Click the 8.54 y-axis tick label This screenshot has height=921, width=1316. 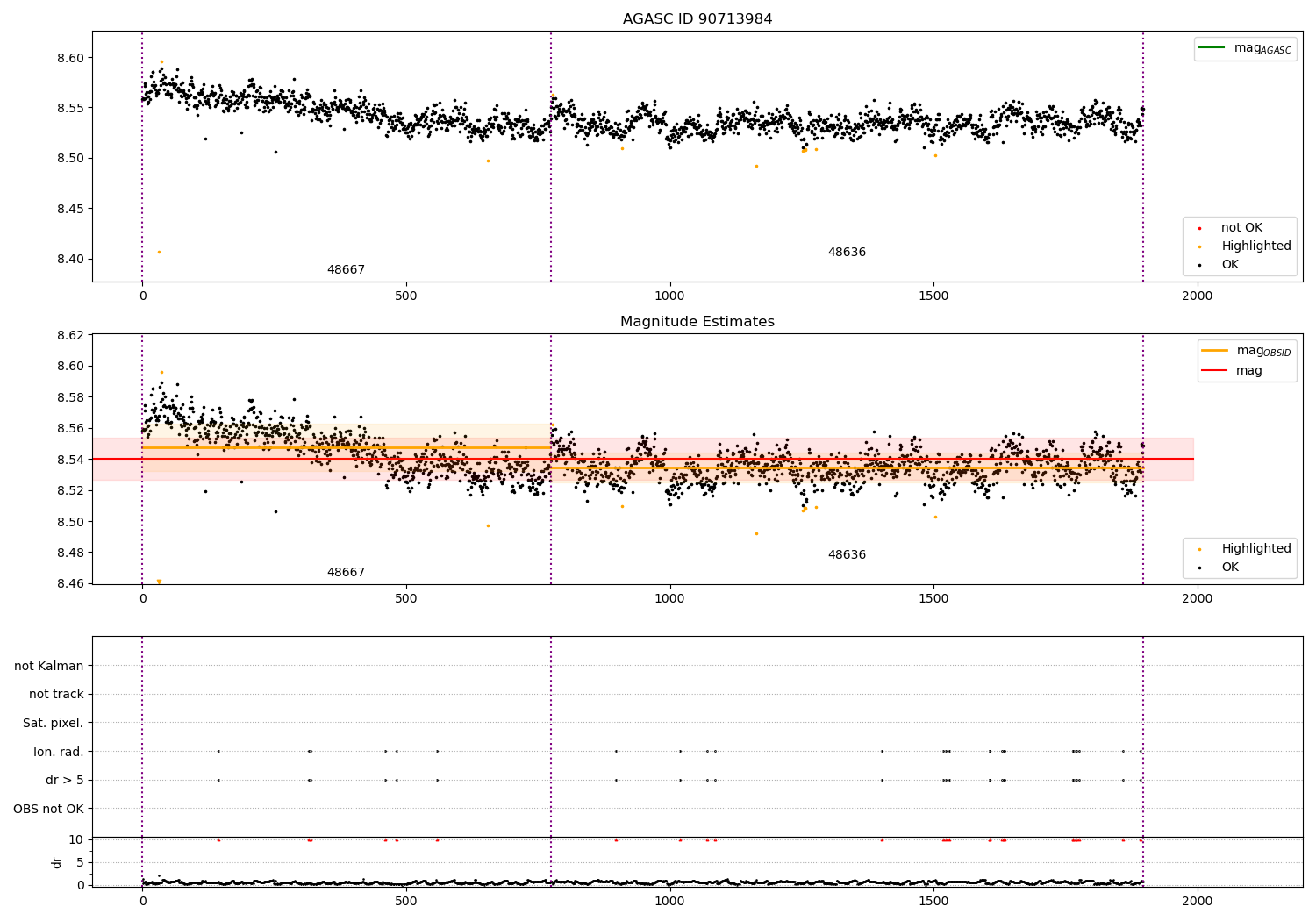tap(69, 460)
